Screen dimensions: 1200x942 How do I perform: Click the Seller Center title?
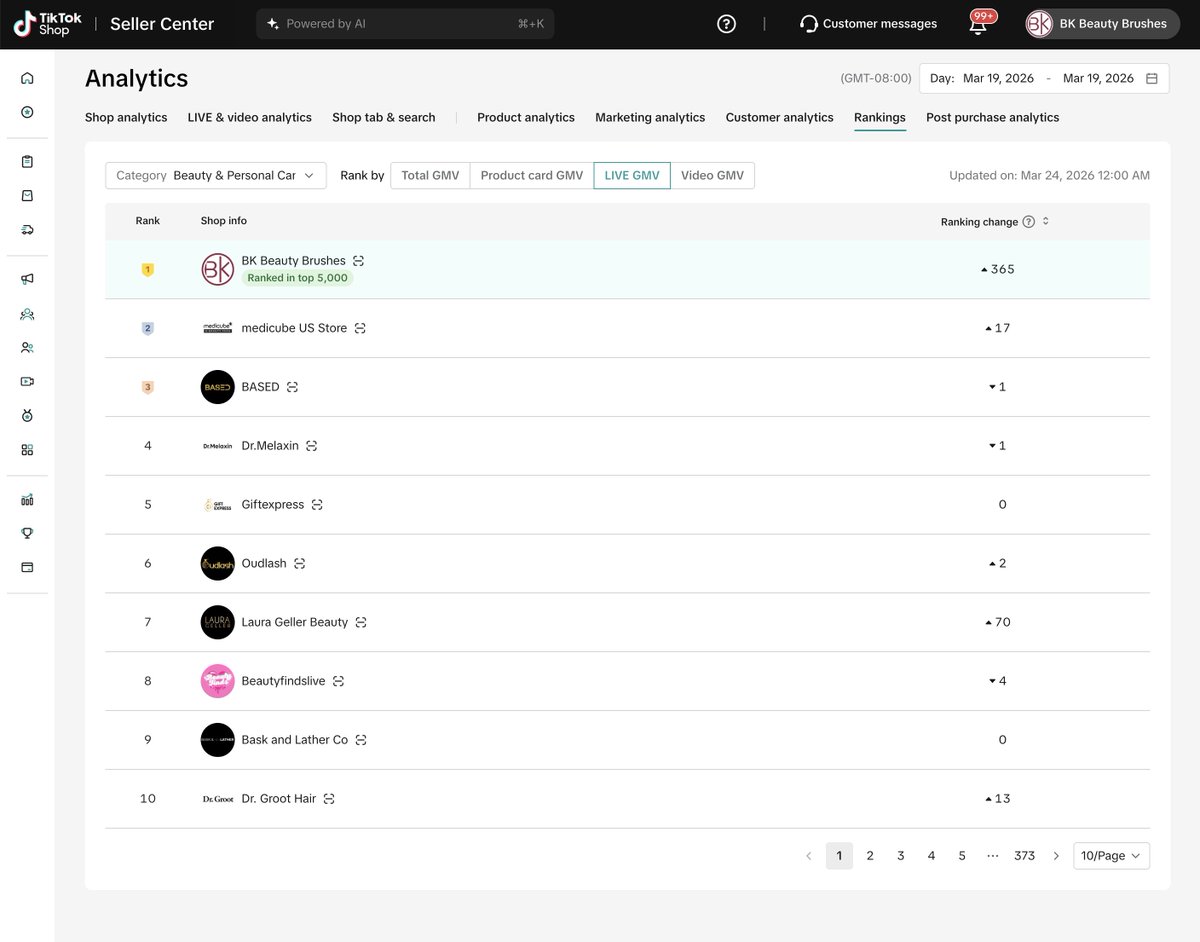pyautogui.click(x=162, y=24)
